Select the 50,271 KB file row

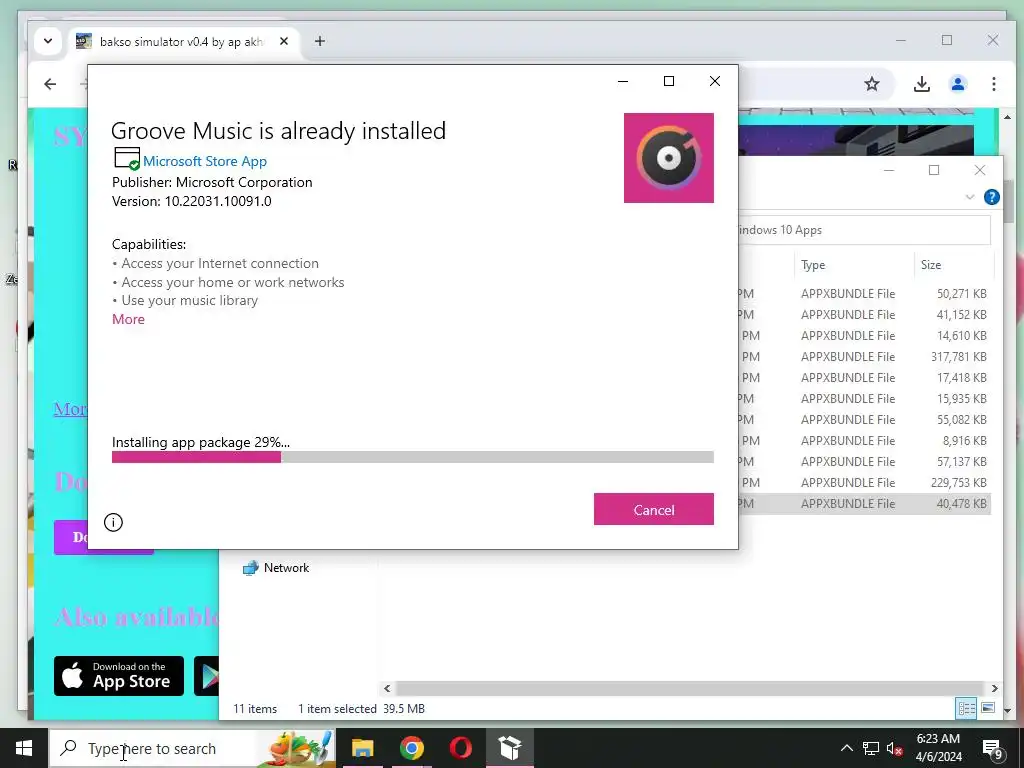click(x=863, y=294)
